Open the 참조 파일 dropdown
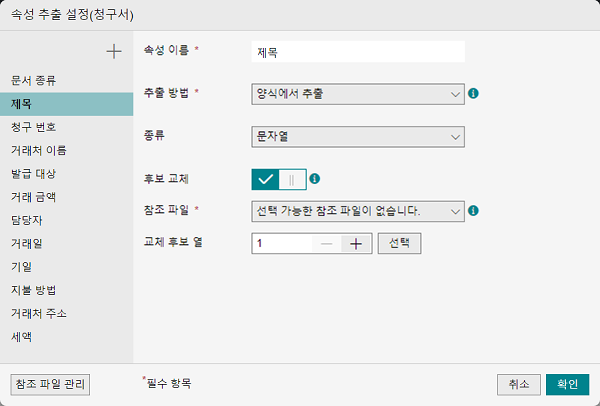600x406 pixels. (358, 211)
